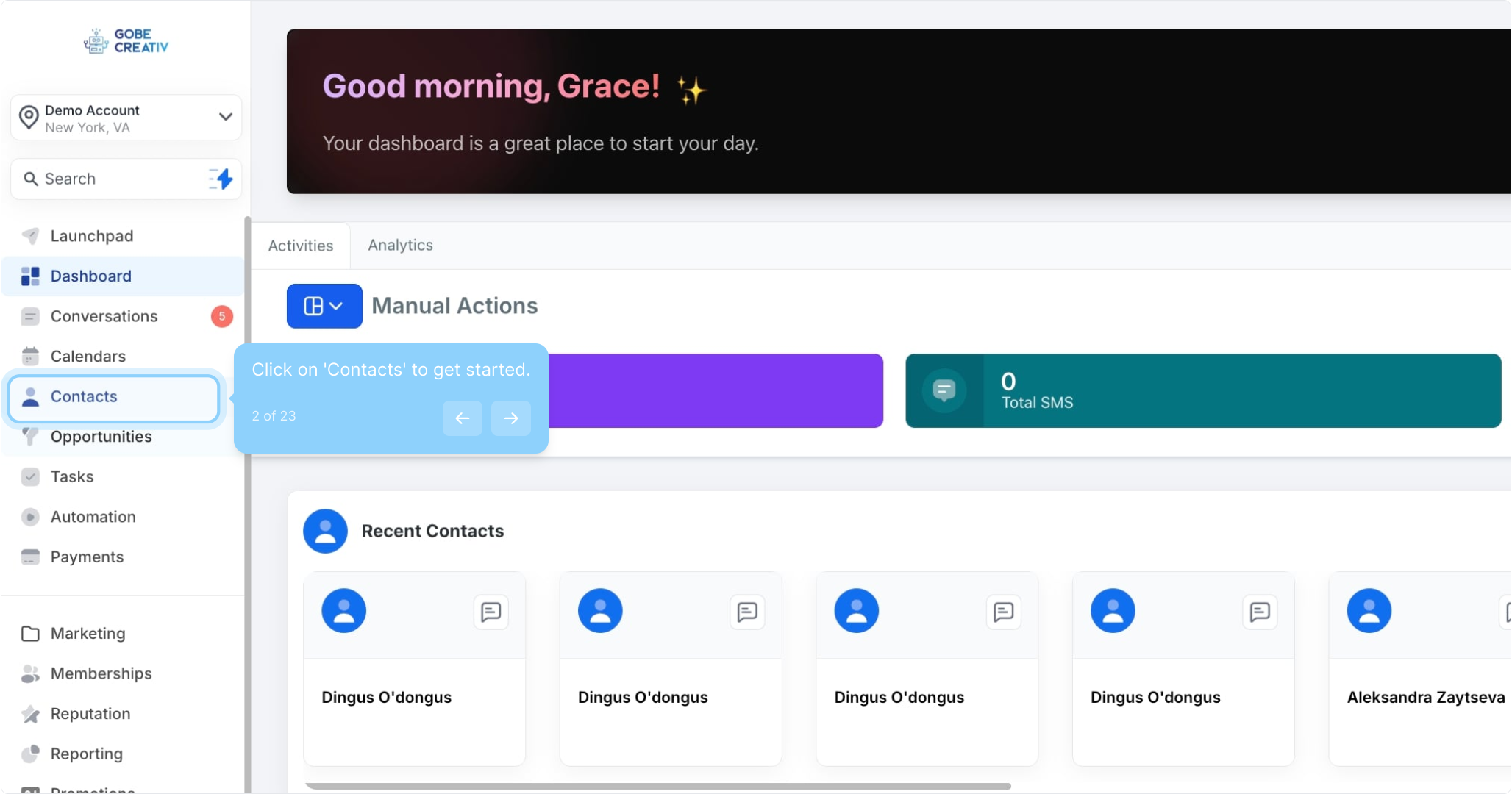
Task: Click the horizontal scrollbar under Recent Contacts
Action: pos(657,786)
